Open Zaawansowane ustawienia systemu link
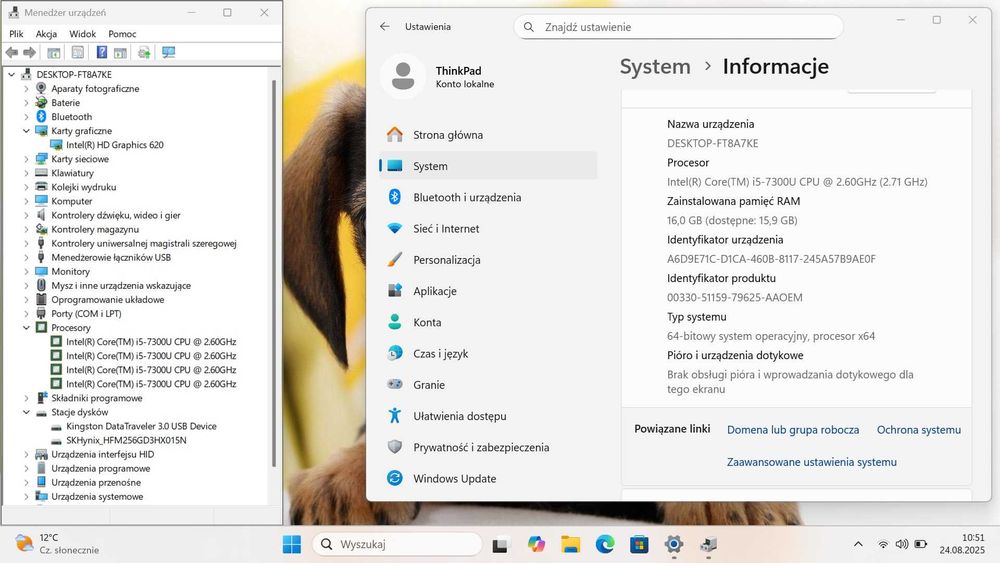This screenshot has width=1000, height=563. click(811, 462)
